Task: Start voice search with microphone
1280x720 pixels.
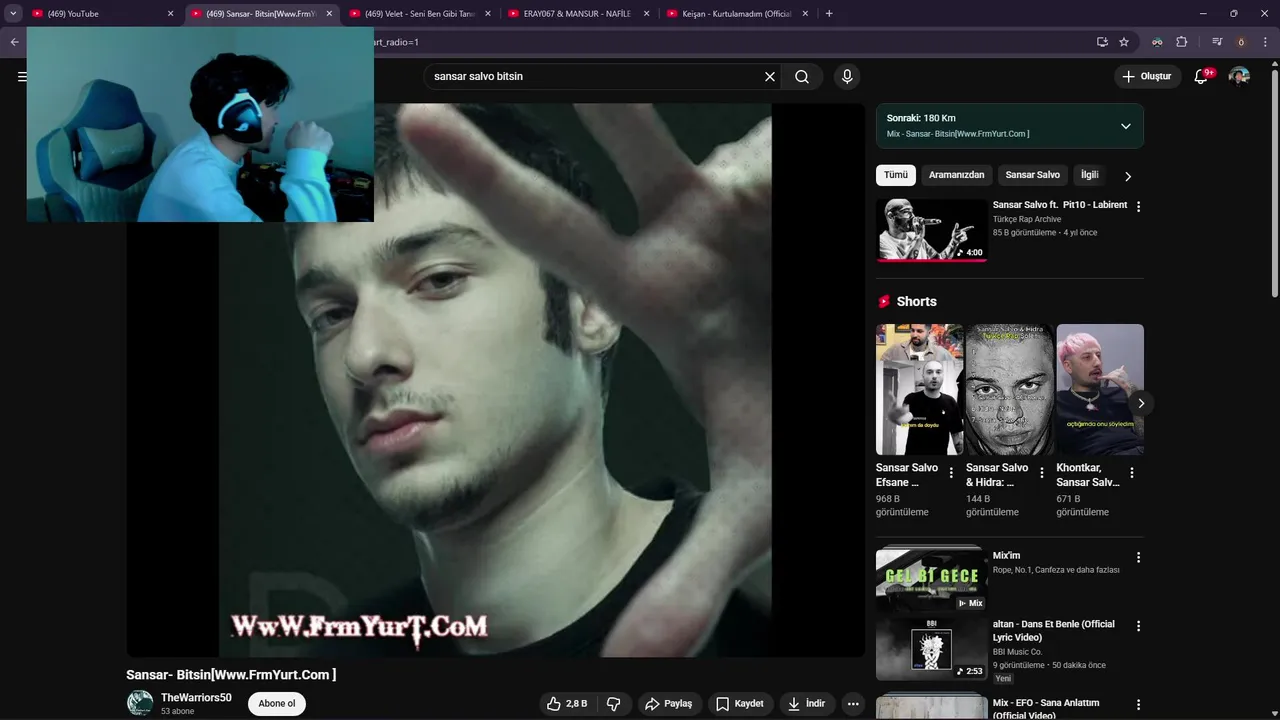Action: pyautogui.click(x=847, y=76)
